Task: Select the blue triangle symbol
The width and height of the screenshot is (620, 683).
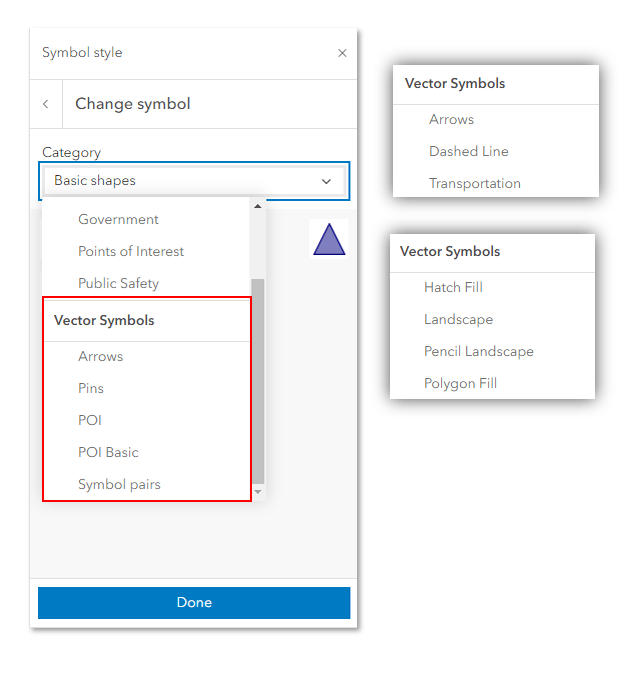Action: [329, 240]
